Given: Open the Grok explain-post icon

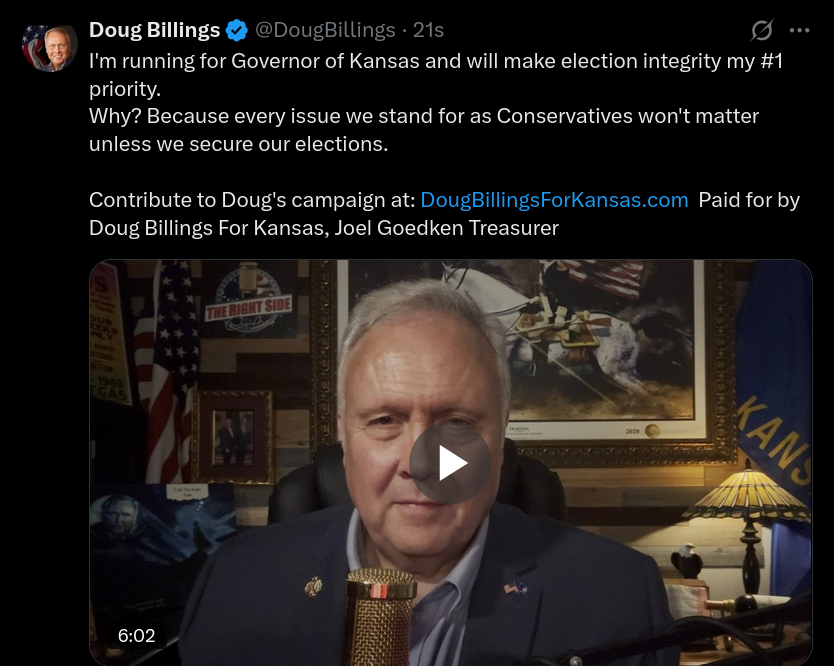Looking at the screenshot, I should pos(762,30).
